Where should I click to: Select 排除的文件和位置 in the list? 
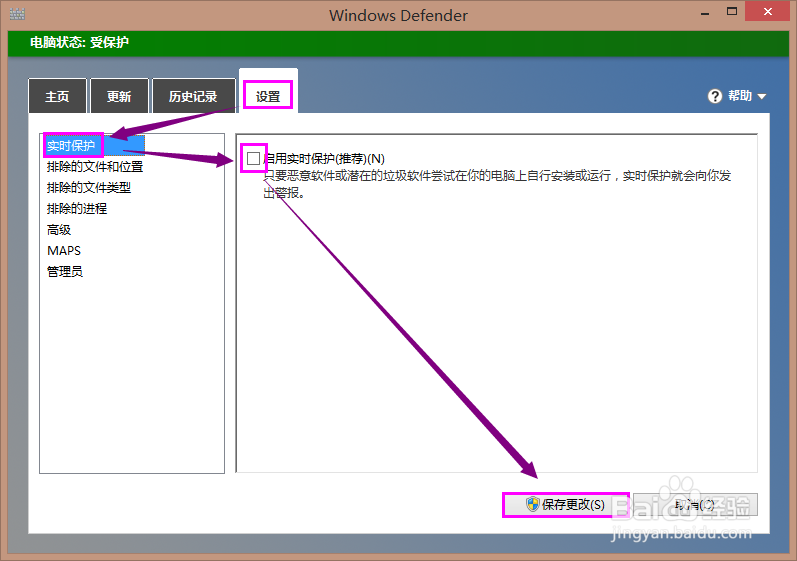(x=95, y=167)
